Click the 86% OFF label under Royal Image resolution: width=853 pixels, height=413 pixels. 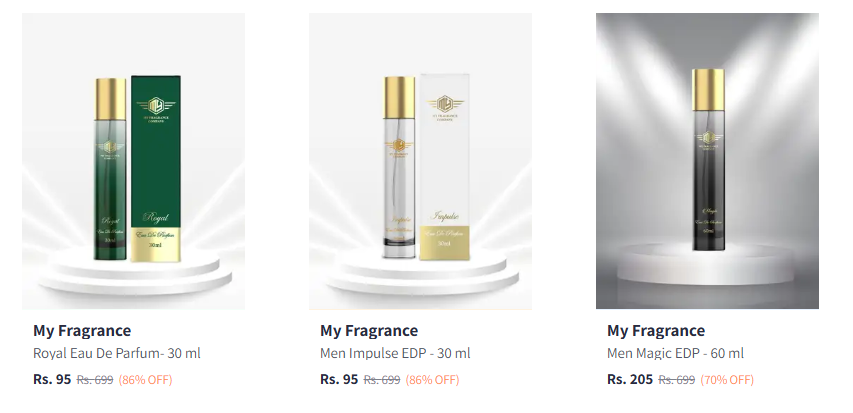tap(145, 380)
